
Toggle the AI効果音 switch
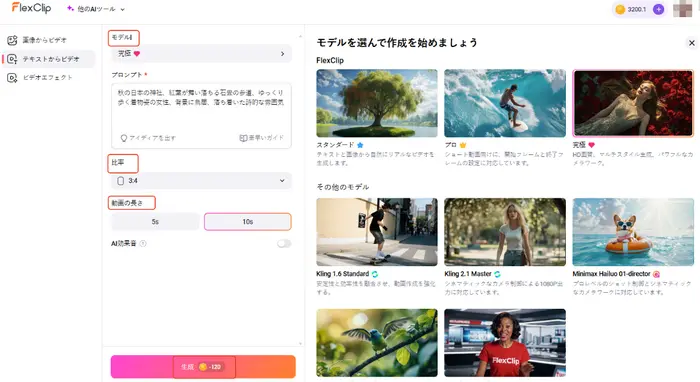coord(284,244)
